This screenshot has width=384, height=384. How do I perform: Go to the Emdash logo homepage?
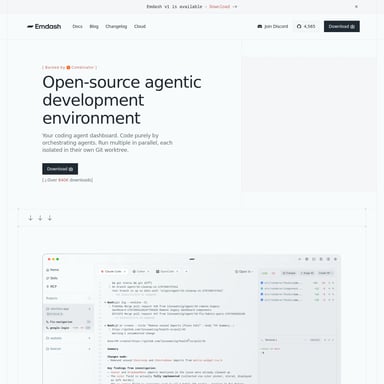click(x=44, y=26)
